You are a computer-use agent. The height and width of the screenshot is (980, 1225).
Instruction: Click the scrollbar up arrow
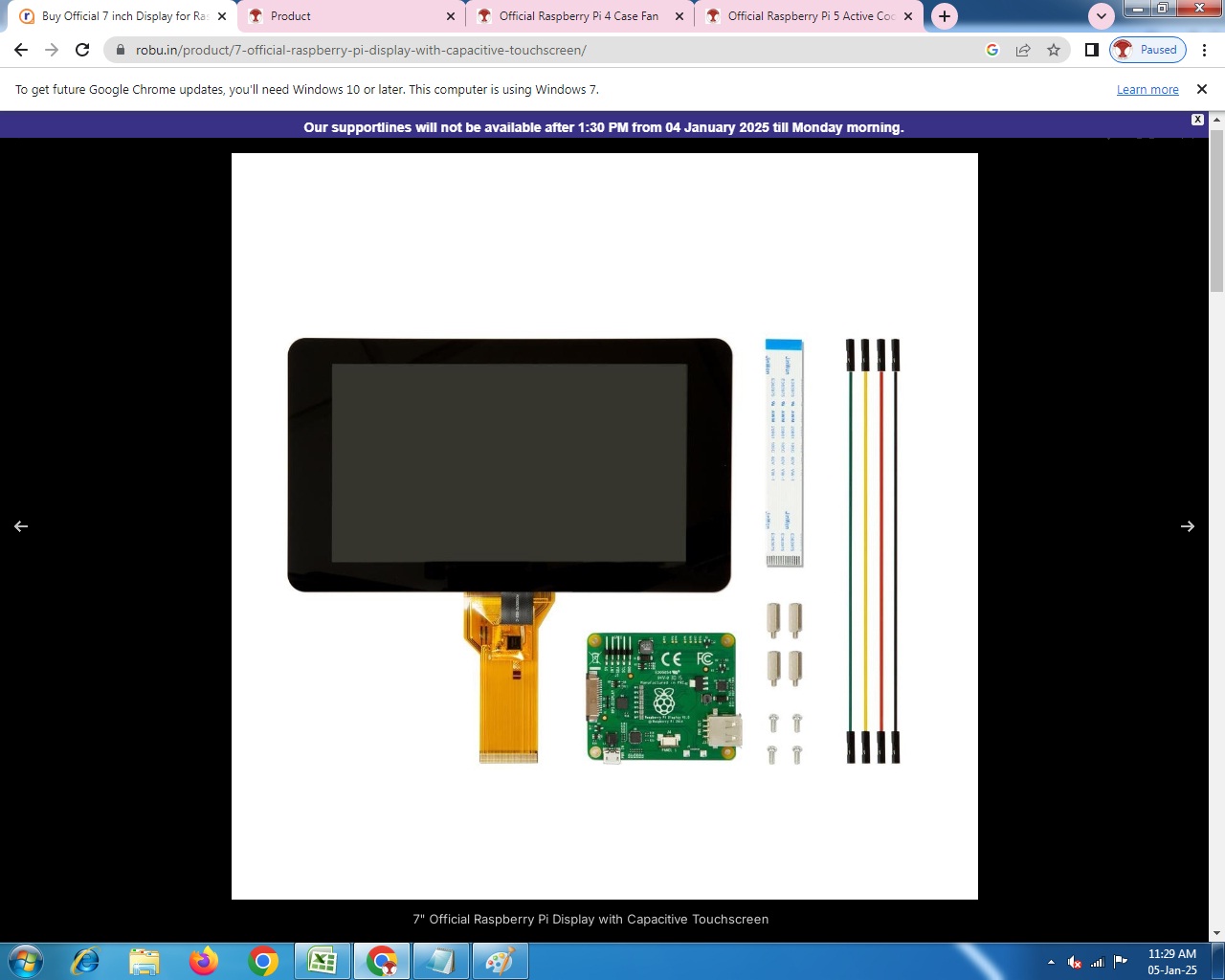[1217, 120]
